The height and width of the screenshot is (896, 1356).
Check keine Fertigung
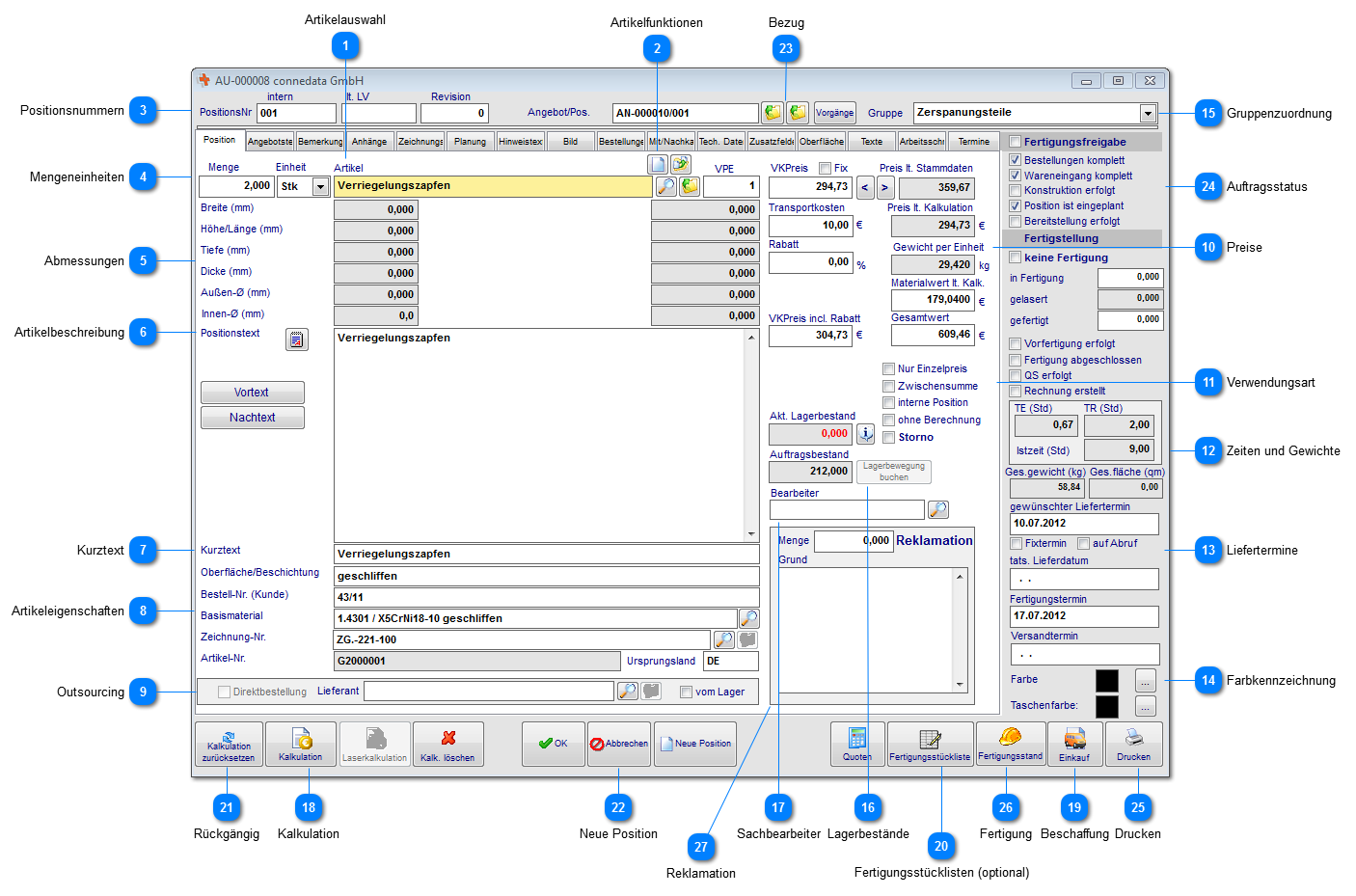coord(1015,258)
